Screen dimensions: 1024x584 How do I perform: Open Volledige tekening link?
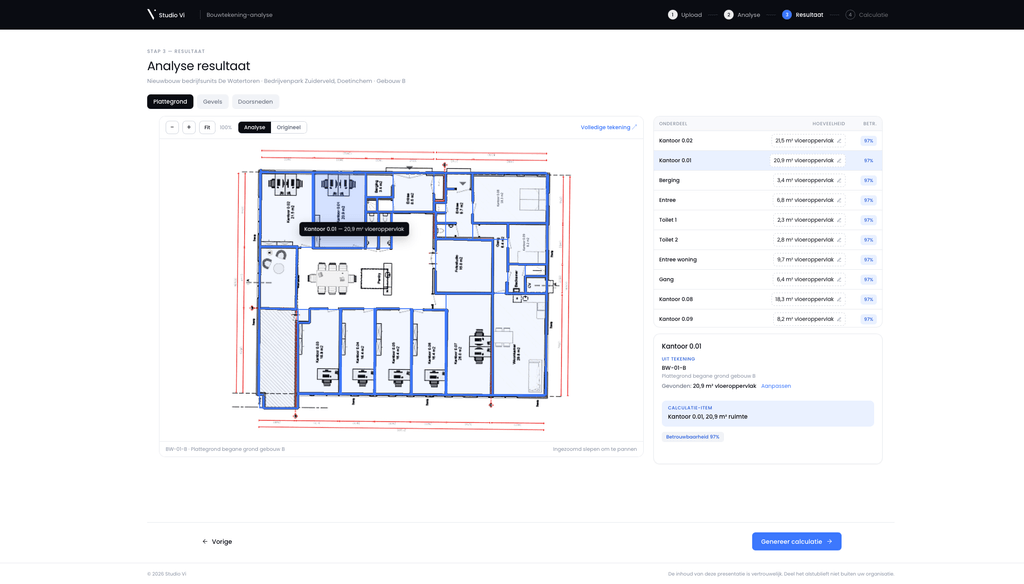click(x=609, y=127)
